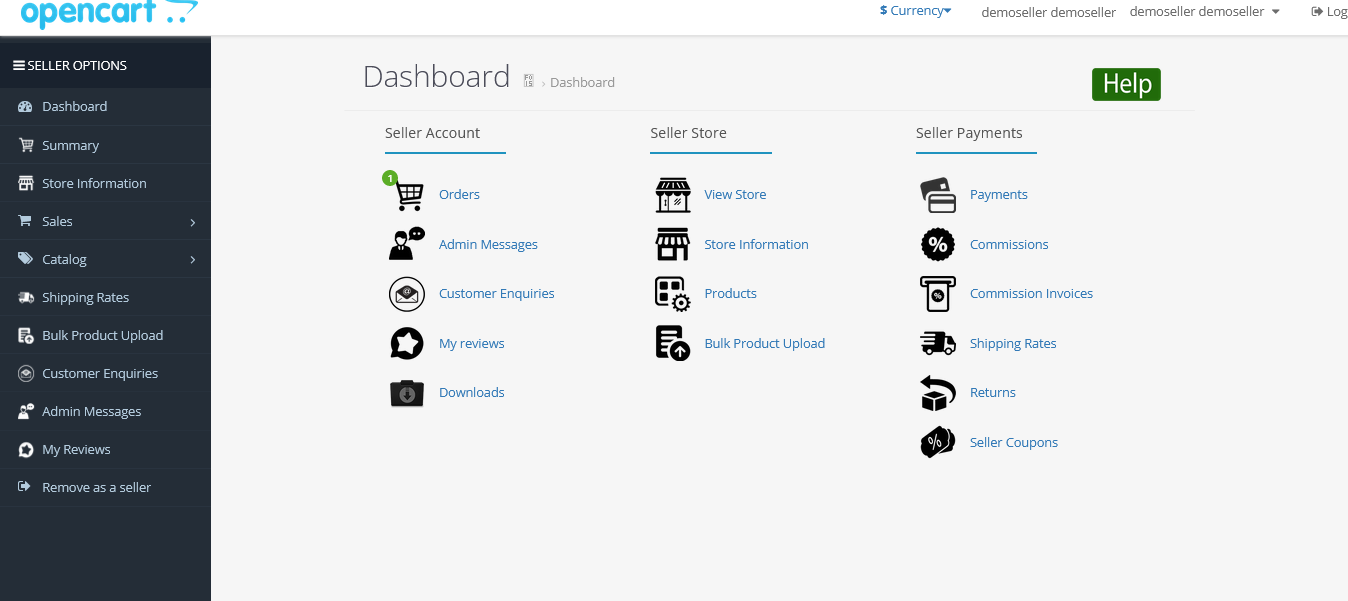Image resolution: width=1348 pixels, height=601 pixels.
Task: Select Summary in the sidebar
Action: (71, 144)
